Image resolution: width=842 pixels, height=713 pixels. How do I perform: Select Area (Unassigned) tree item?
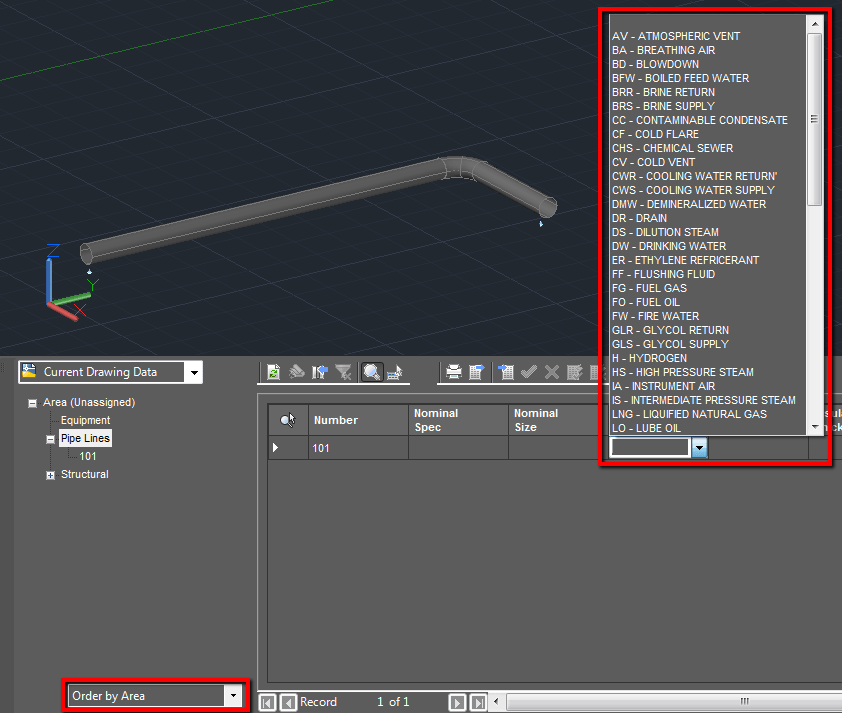point(89,402)
